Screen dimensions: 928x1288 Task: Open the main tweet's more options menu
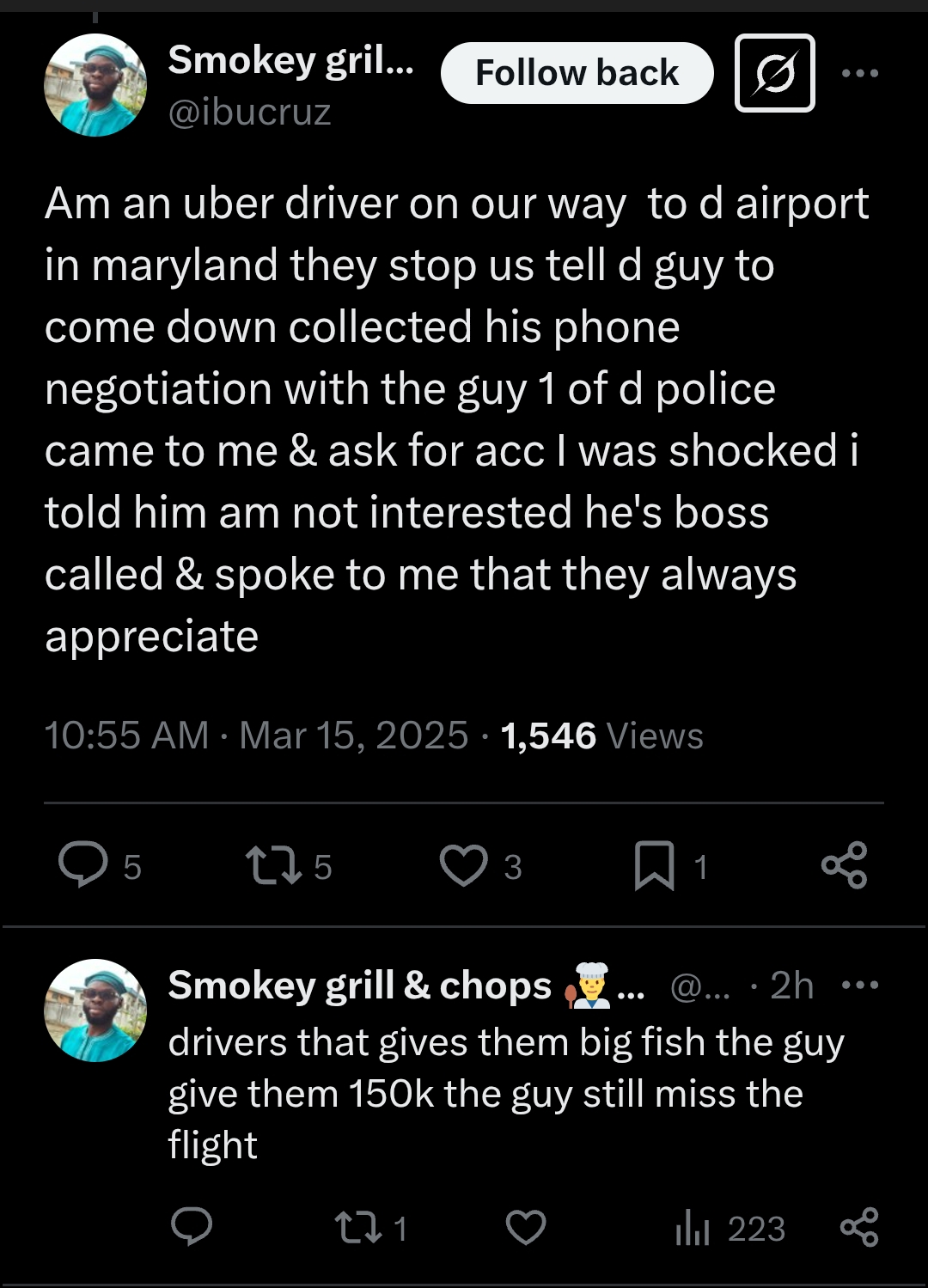(x=859, y=73)
